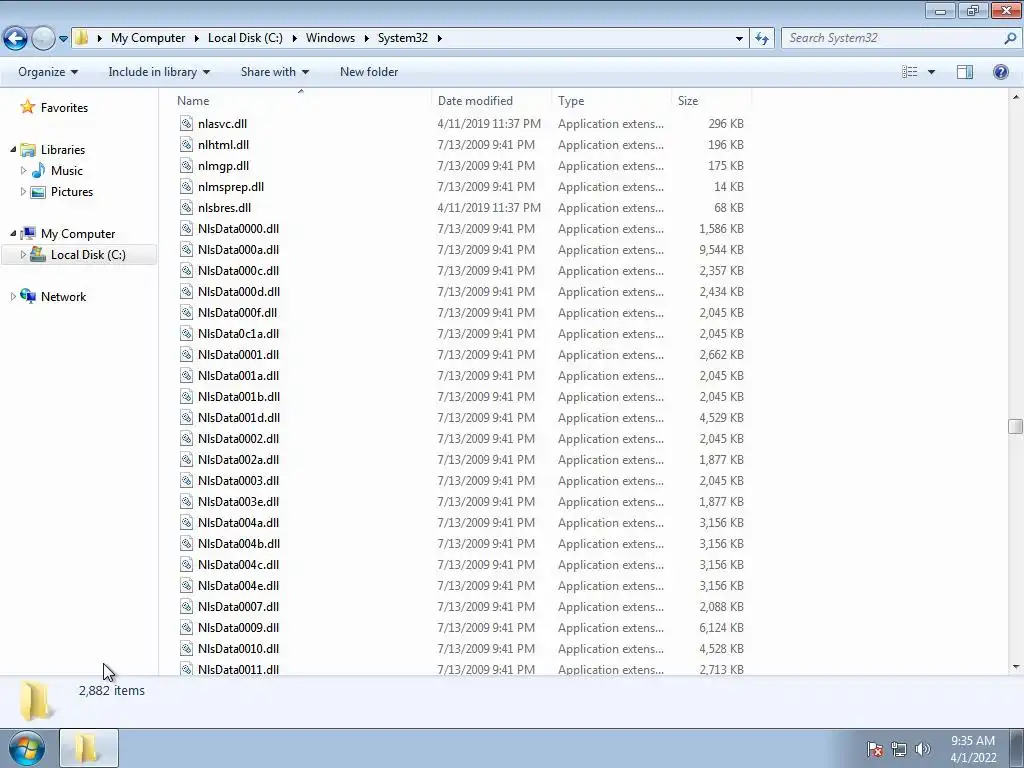The height and width of the screenshot is (768, 1024).
Task: Select the Pictures library icon
Action: pyautogui.click(x=39, y=191)
